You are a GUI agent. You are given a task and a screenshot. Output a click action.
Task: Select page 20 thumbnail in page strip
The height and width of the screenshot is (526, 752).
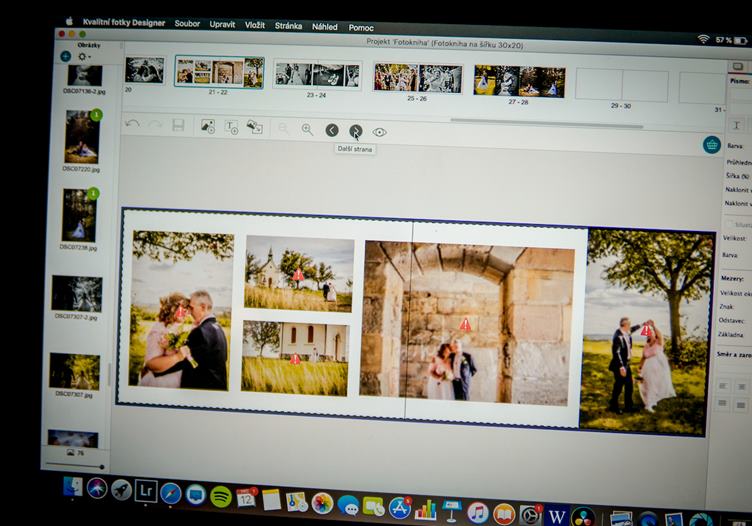pyautogui.click(x=144, y=70)
